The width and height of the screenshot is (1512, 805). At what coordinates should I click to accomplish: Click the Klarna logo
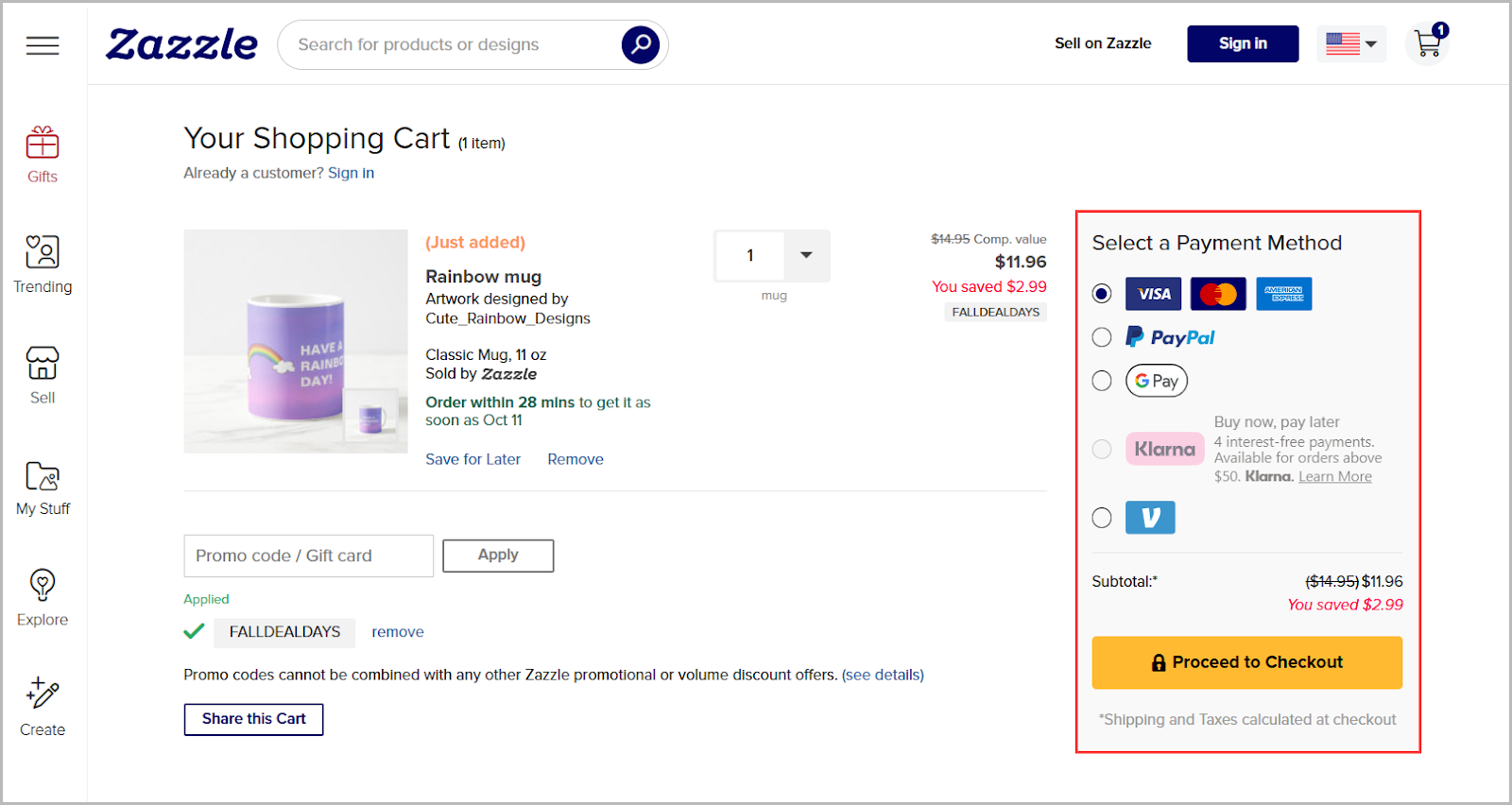coord(1165,449)
